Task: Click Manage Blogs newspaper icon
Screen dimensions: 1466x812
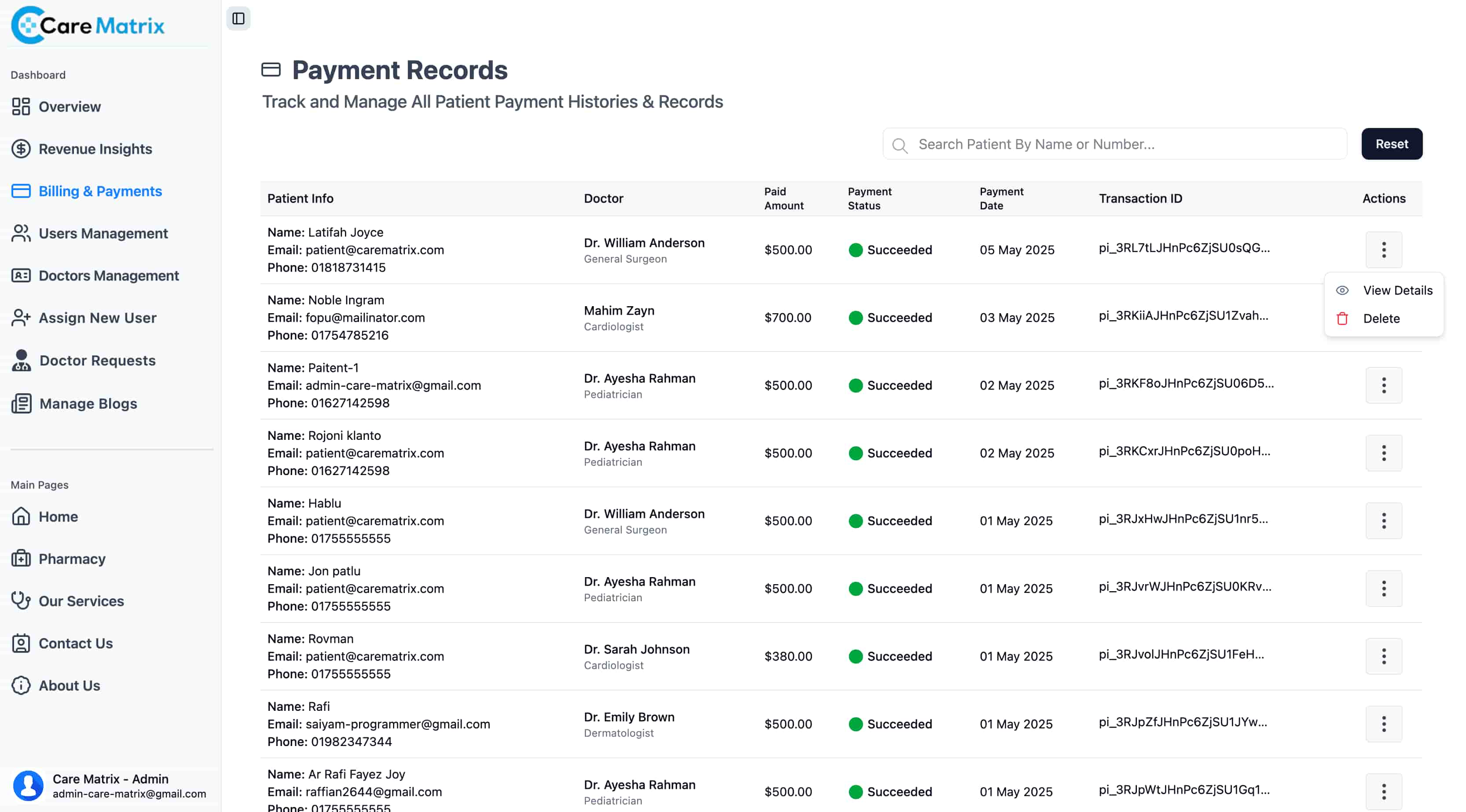Action: pos(22,403)
